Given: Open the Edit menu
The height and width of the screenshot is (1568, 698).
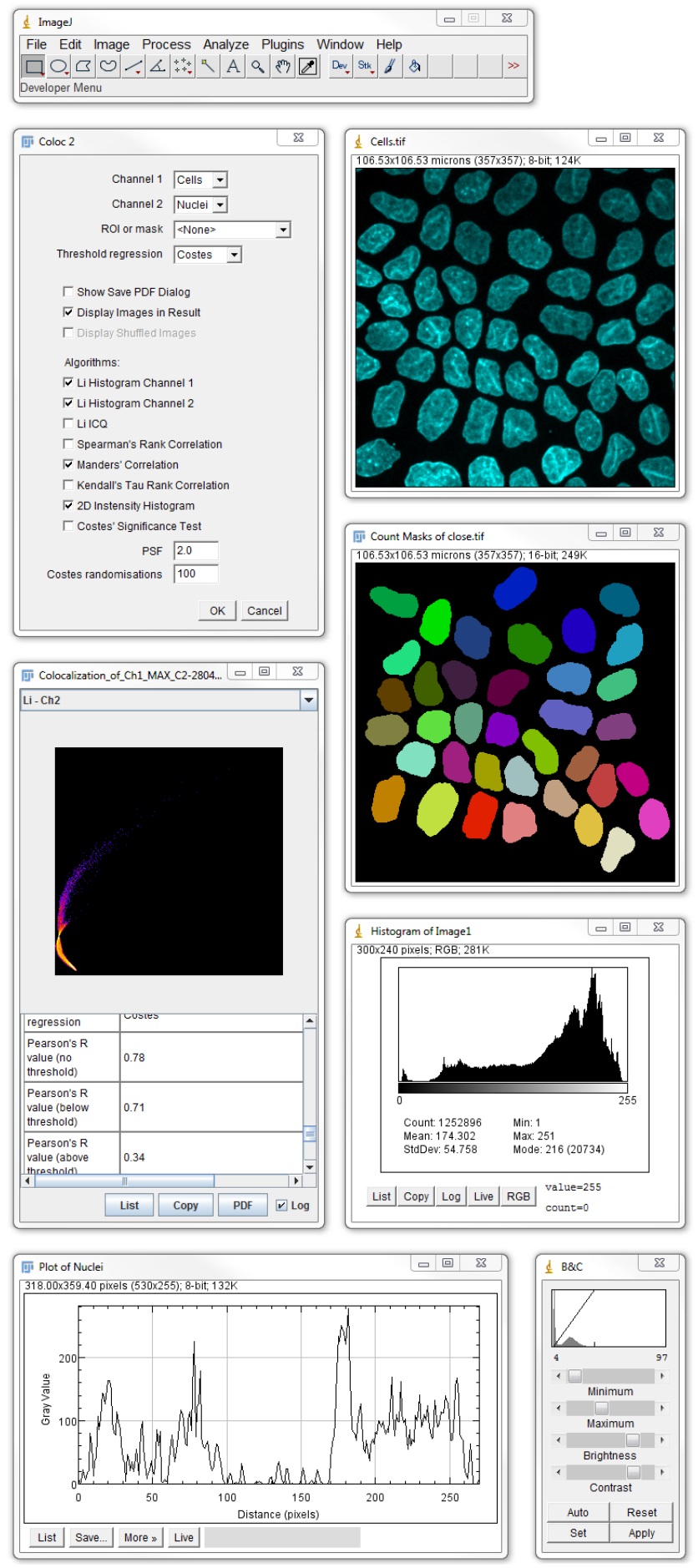Looking at the screenshot, I should pyautogui.click(x=71, y=44).
